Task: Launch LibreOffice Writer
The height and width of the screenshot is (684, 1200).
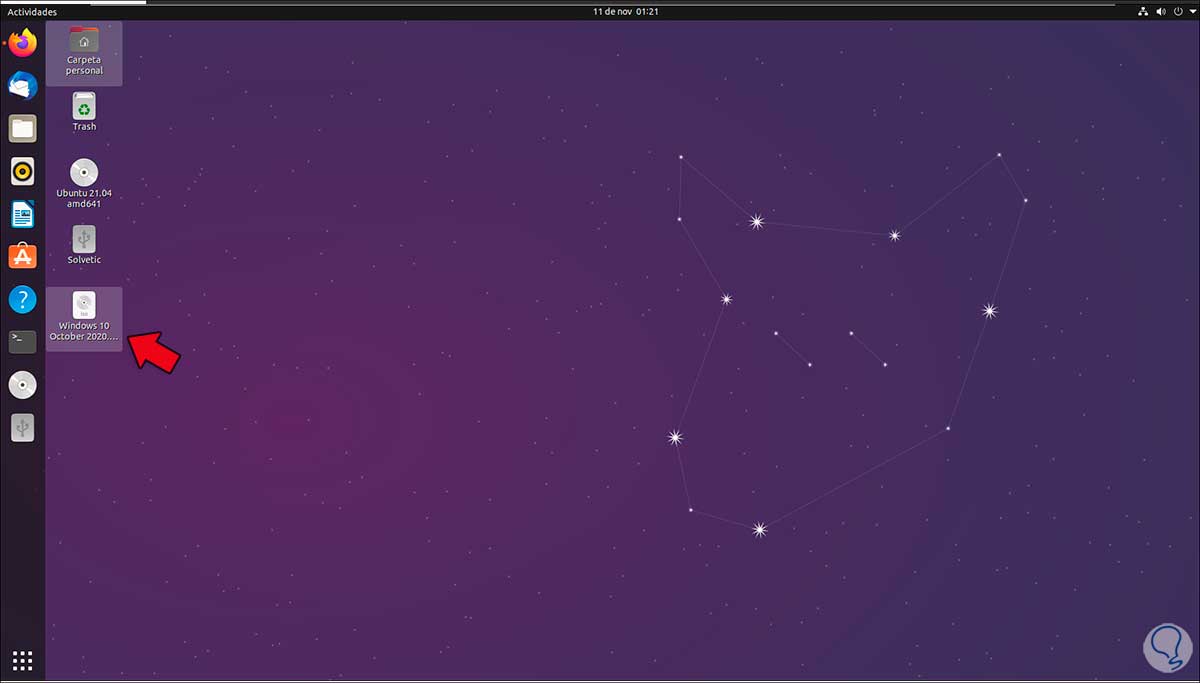Action: (22, 214)
